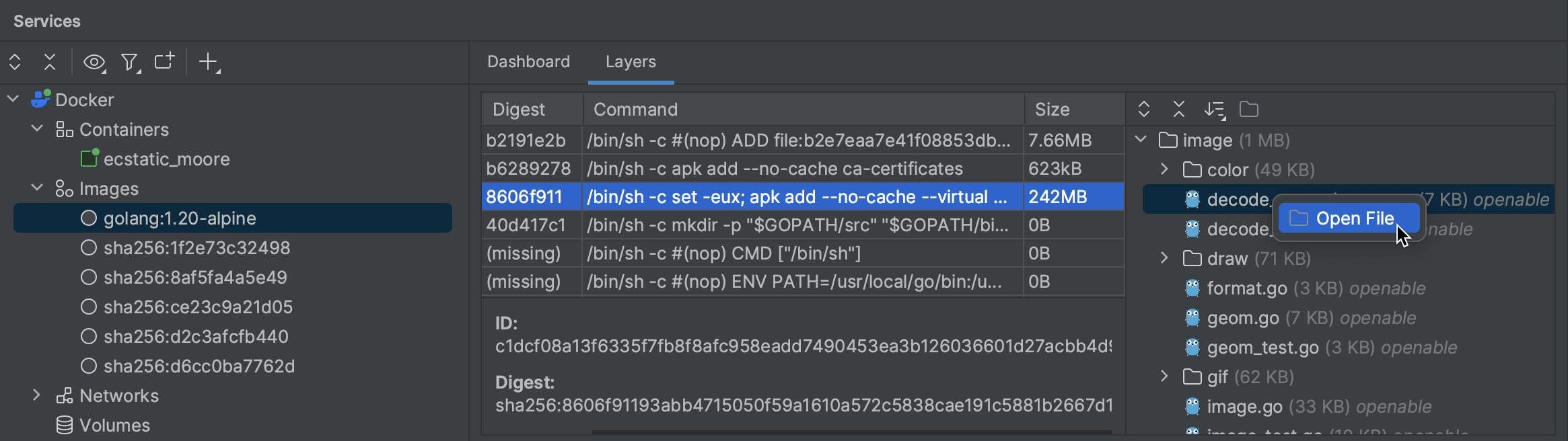Click the sort files icon in layer tree
This screenshot has width=1568, height=441.
click(1215, 110)
